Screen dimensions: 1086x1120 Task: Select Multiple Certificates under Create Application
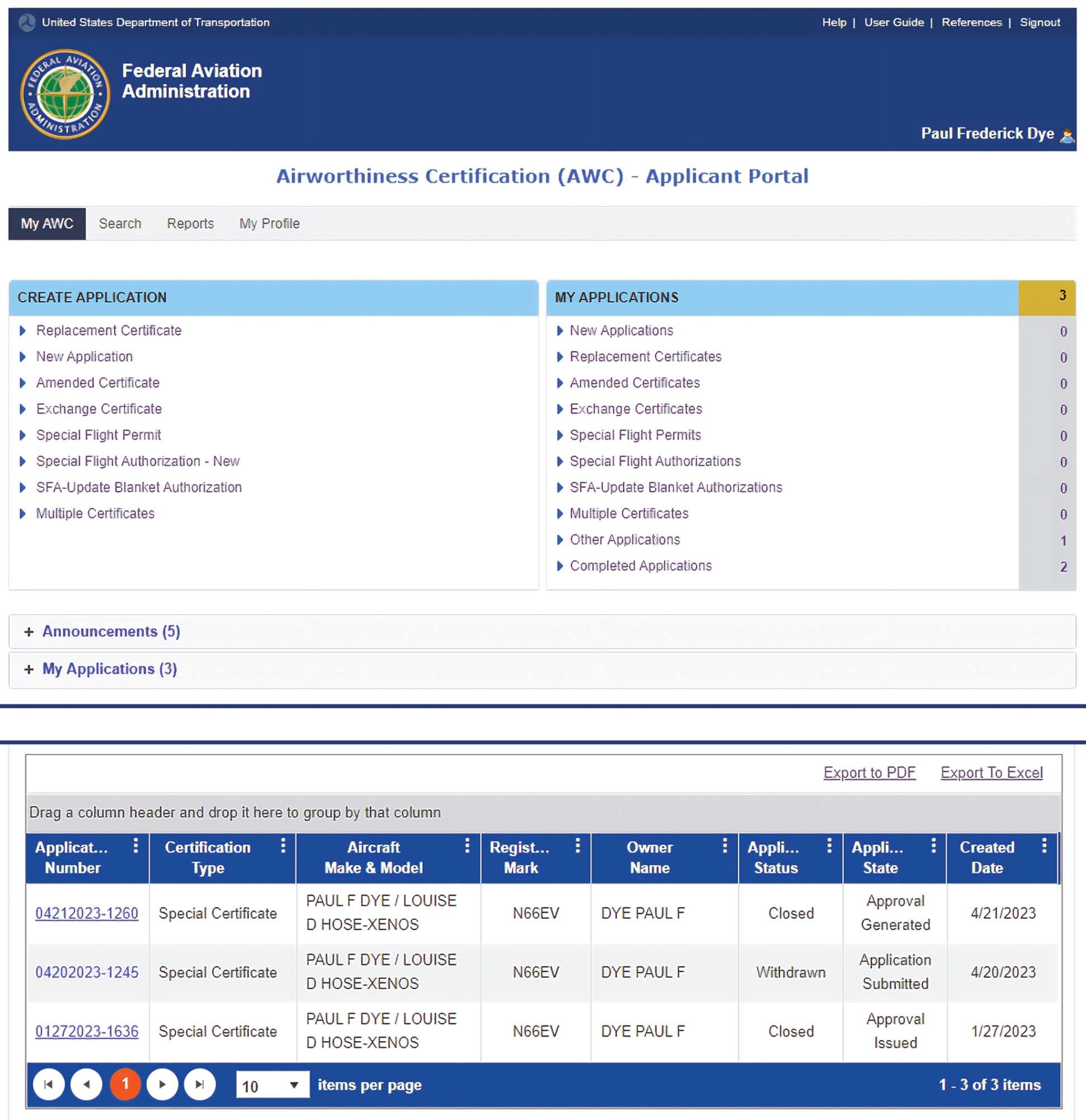95,514
